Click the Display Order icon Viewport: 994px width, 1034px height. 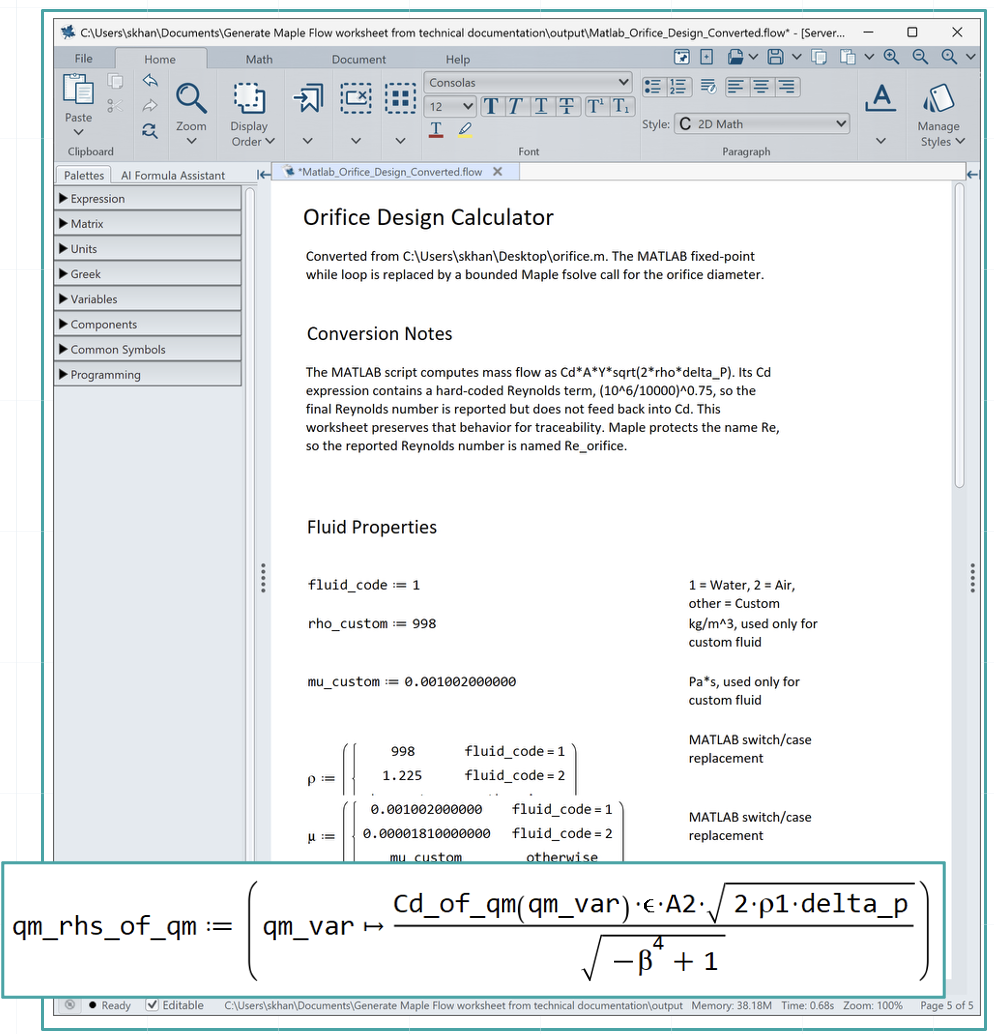249,99
